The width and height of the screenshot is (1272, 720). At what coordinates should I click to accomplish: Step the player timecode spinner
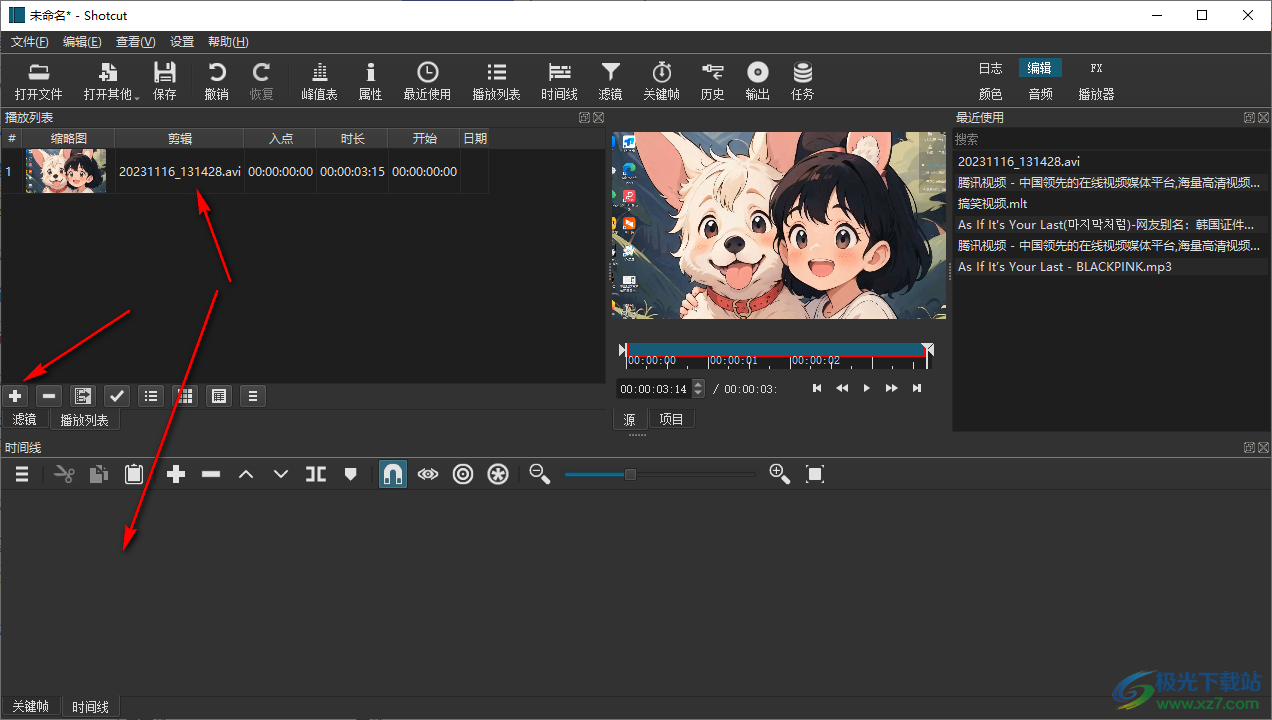tap(698, 388)
